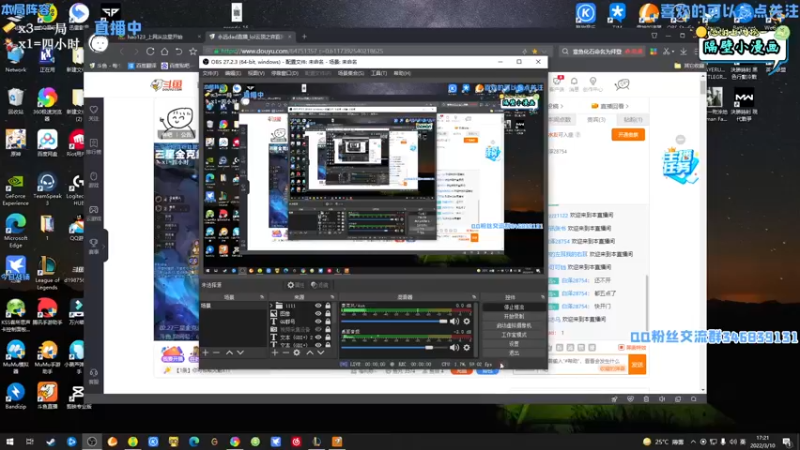Toggle the lock on the 1111 folder source
Image resolution: width=800 pixels, height=450 pixels.
[328, 306]
